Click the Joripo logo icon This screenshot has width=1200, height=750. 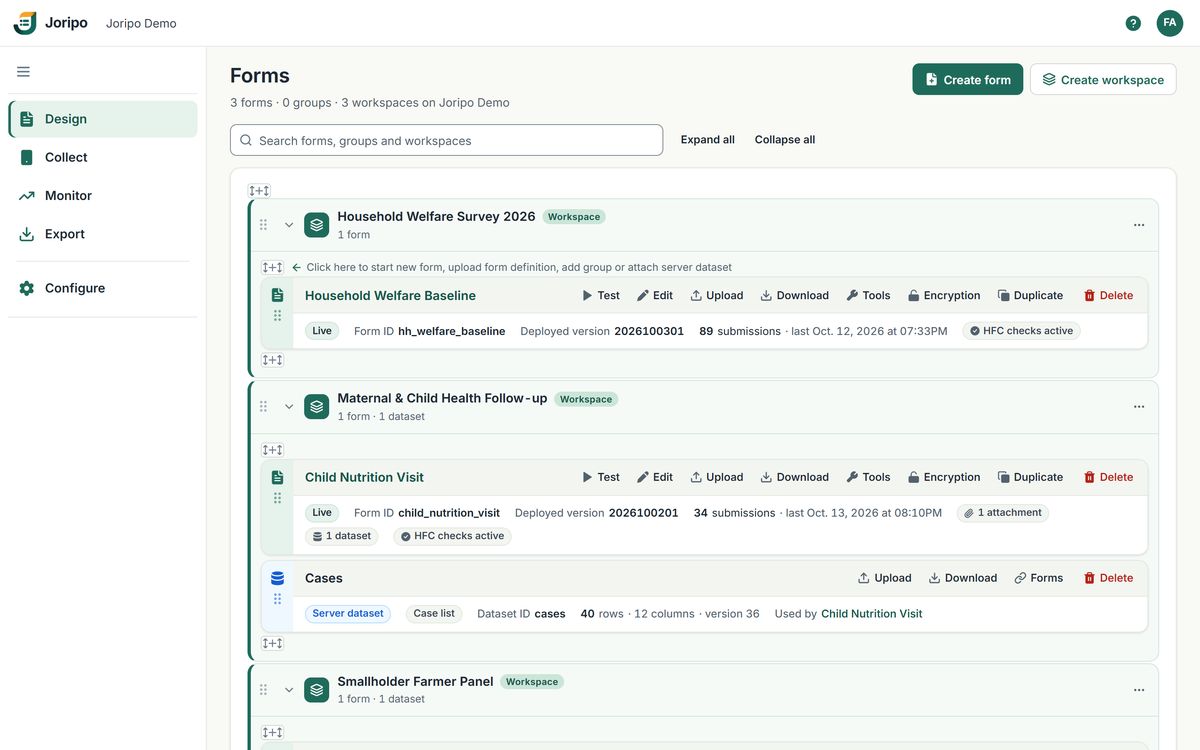pos(25,23)
